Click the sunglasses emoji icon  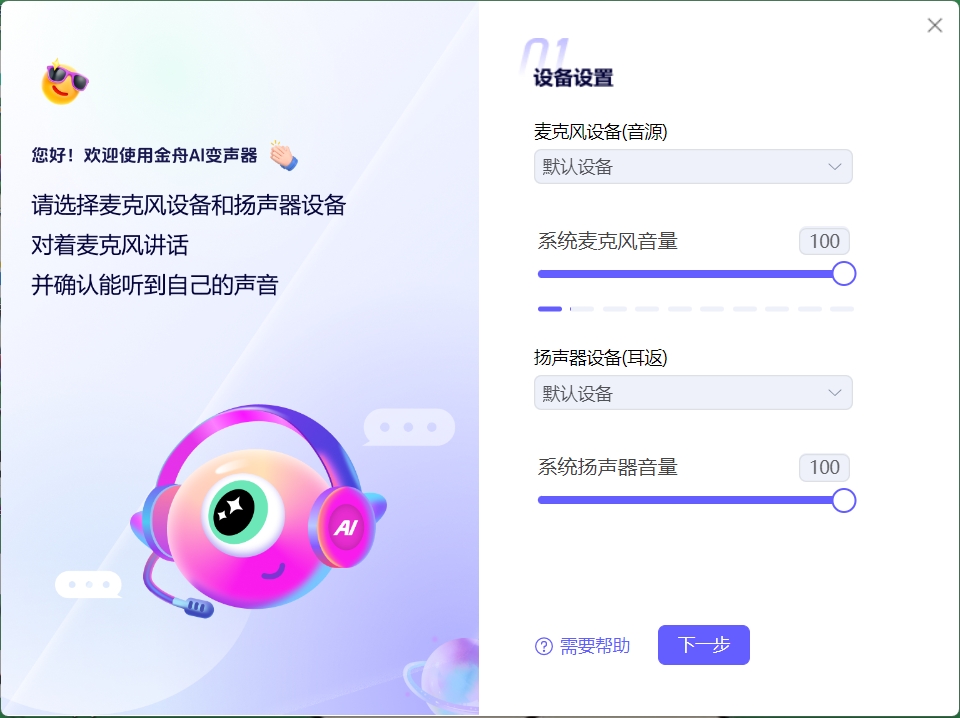[x=65, y=82]
